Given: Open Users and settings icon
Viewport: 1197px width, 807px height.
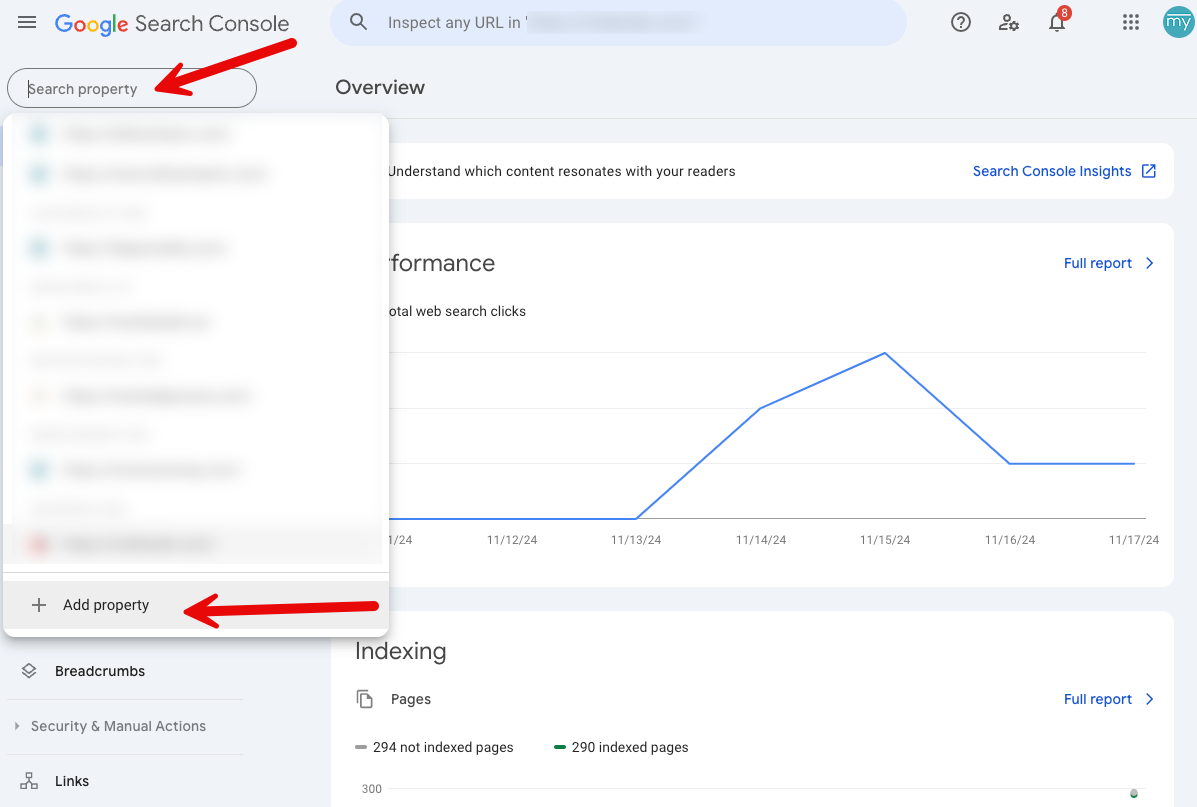Looking at the screenshot, I should (x=1008, y=23).
